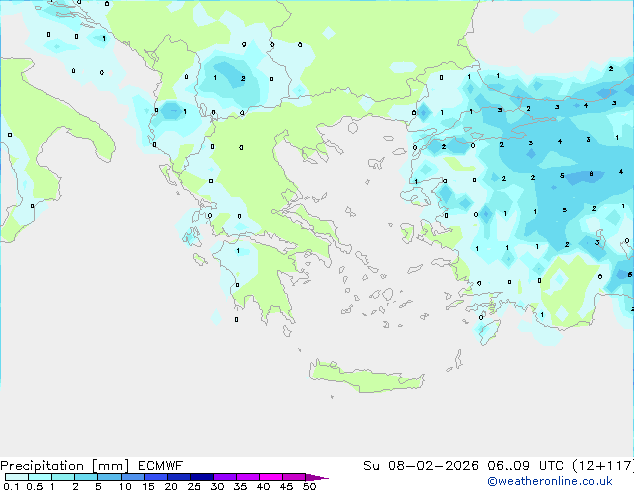Click the 10–15 mm legend swatch
This screenshot has width=634, height=490.
133,477
